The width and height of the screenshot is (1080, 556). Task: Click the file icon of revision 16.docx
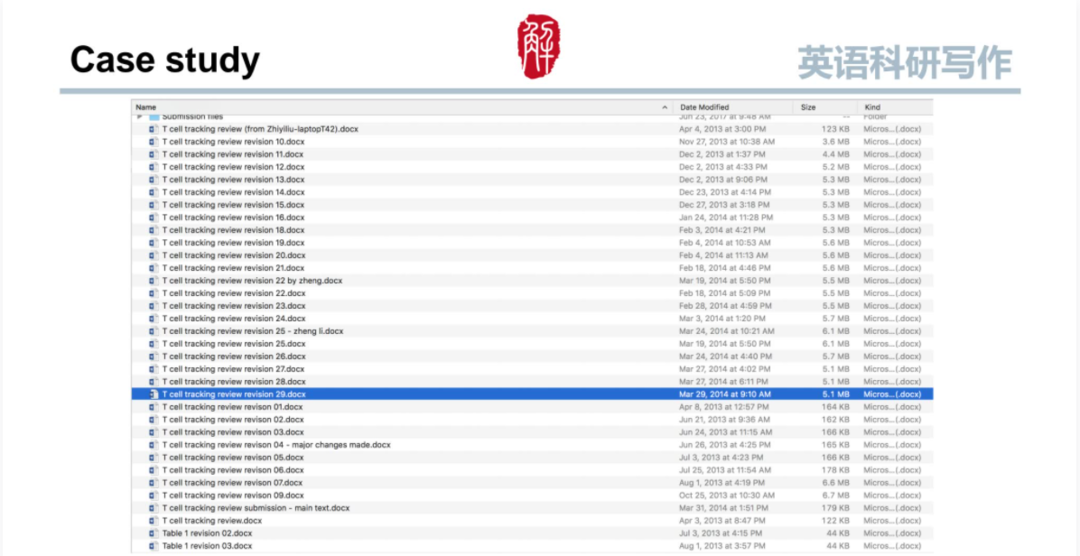[x=154, y=218]
